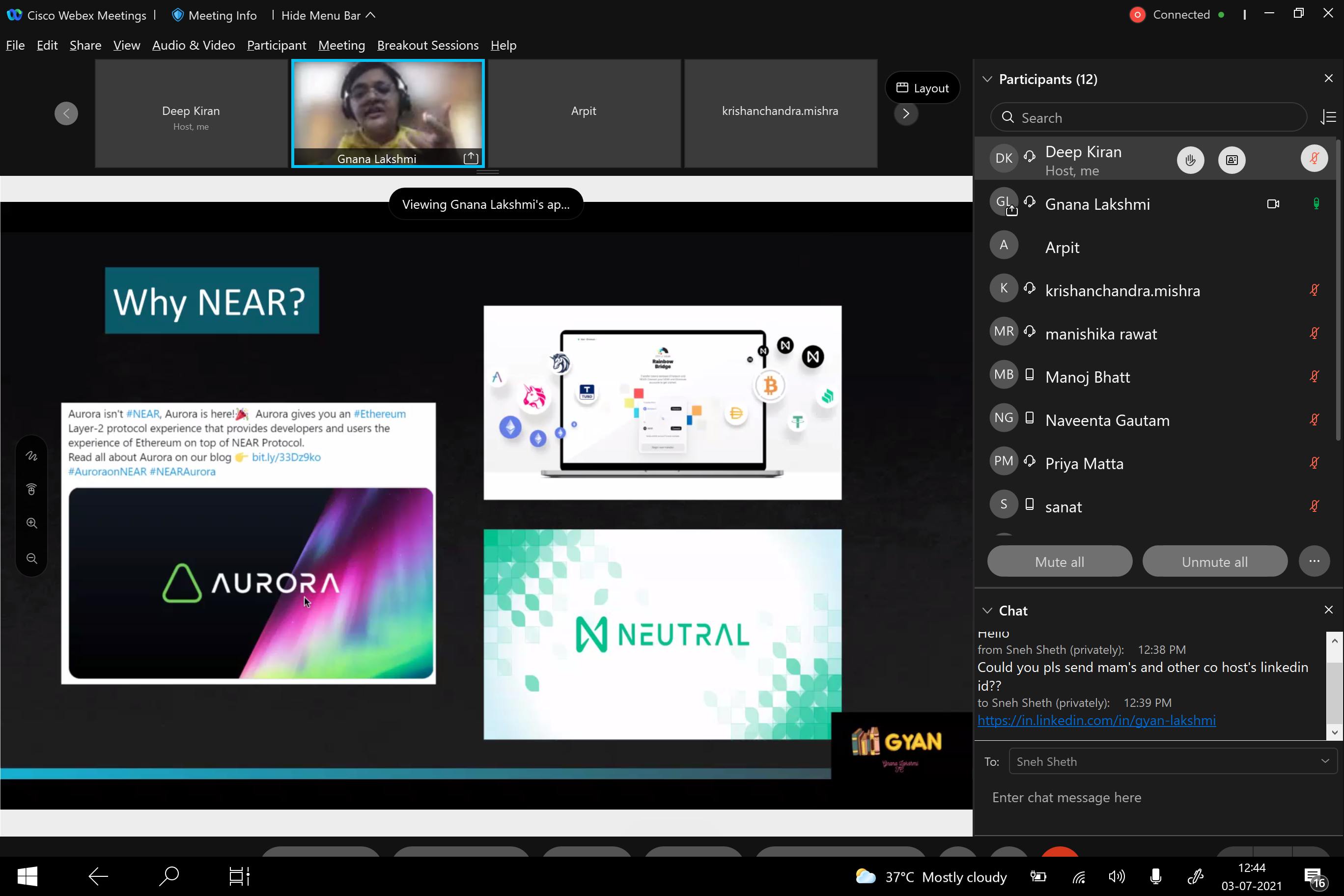The image size is (1344, 896).
Task: Open the Edit menu
Action: [47, 45]
